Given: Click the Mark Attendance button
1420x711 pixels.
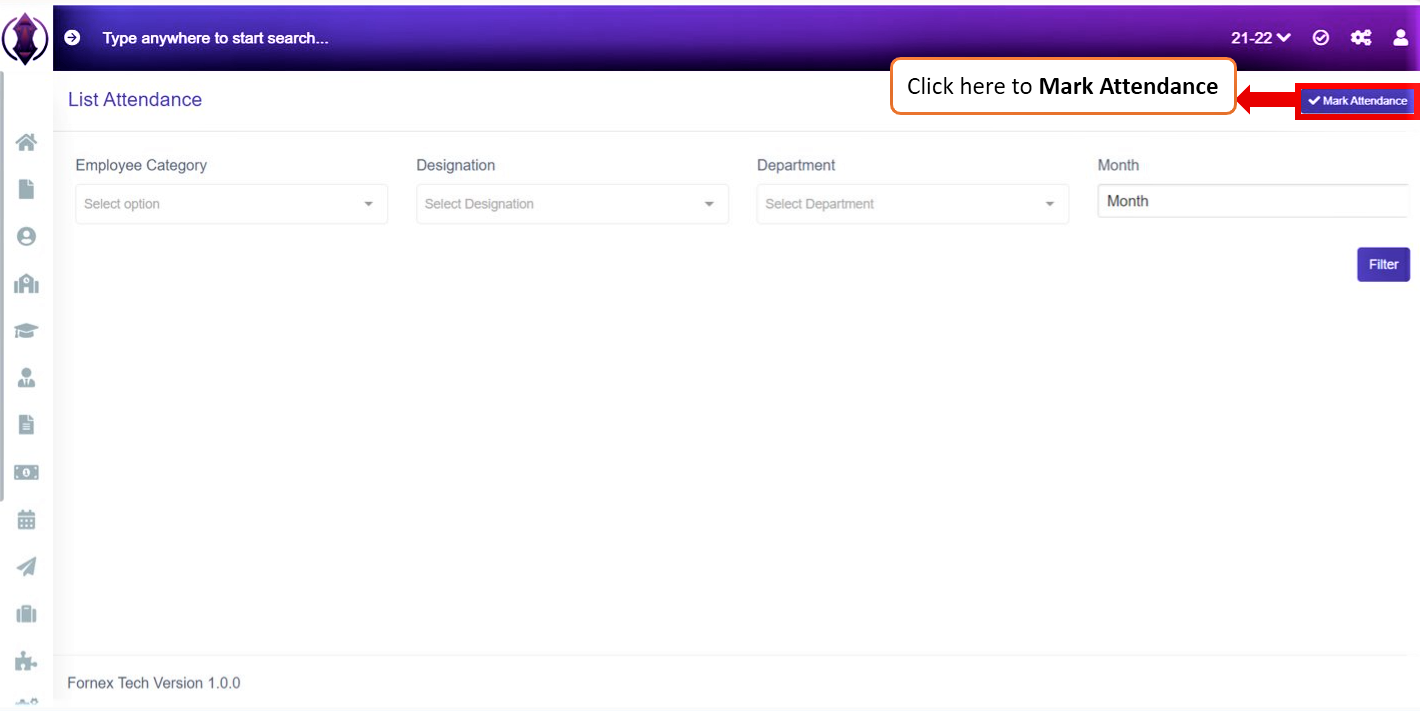Looking at the screenshot, I should [1357, 101].
